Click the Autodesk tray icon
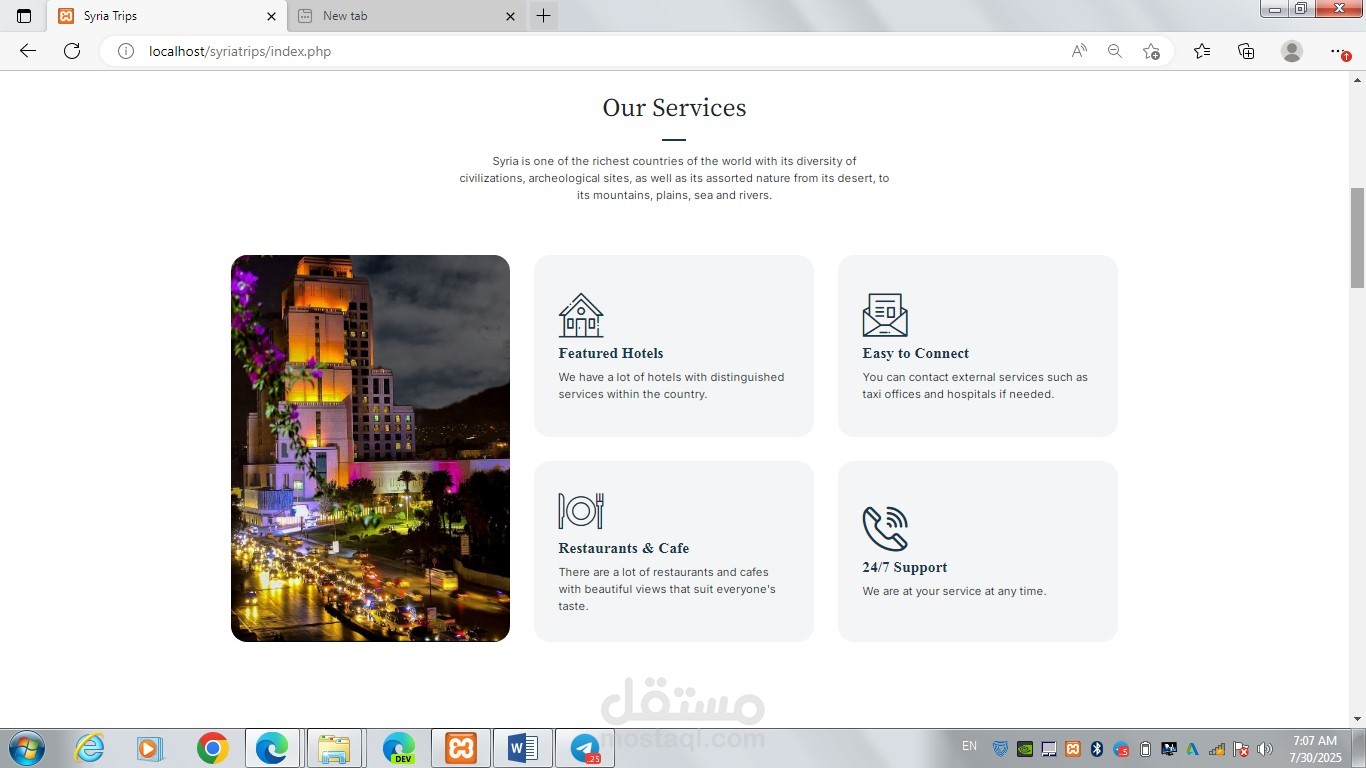The width and height of the screenshot is (1366, 768). click(x=1193, y=749)
